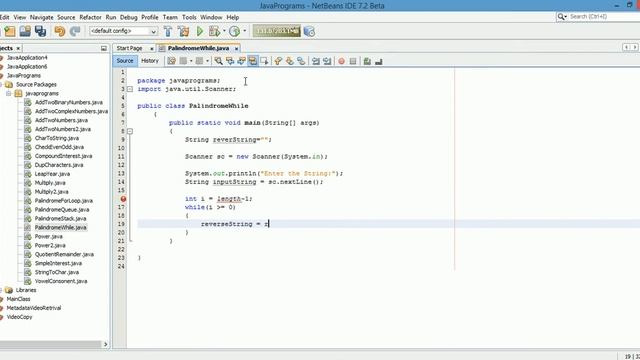Click the Uncomment icon at toolbar end
Screen dimensions: 640x360
pos(379,61)
